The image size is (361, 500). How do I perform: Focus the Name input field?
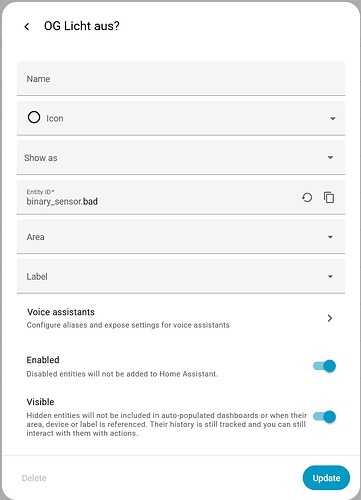181,79
